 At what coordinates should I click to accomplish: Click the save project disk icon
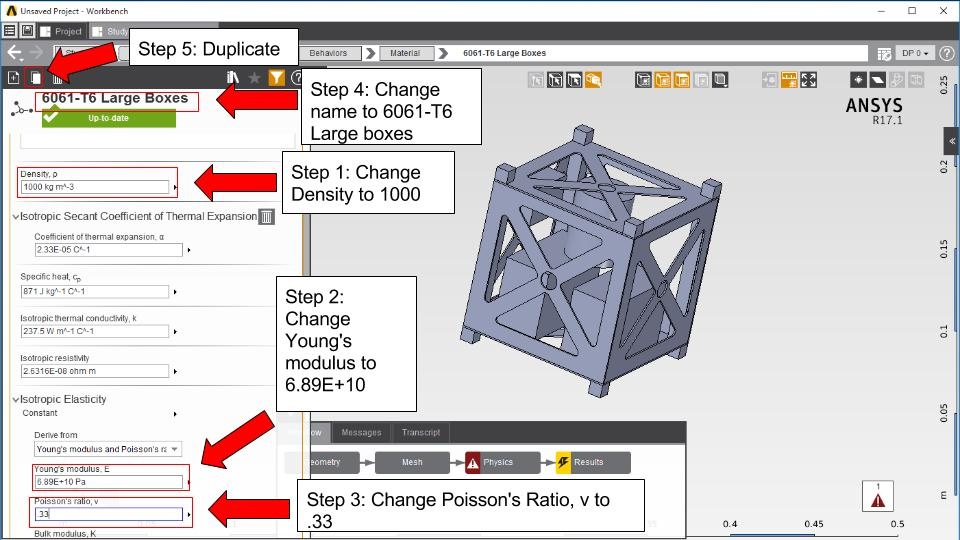(28, 31)
